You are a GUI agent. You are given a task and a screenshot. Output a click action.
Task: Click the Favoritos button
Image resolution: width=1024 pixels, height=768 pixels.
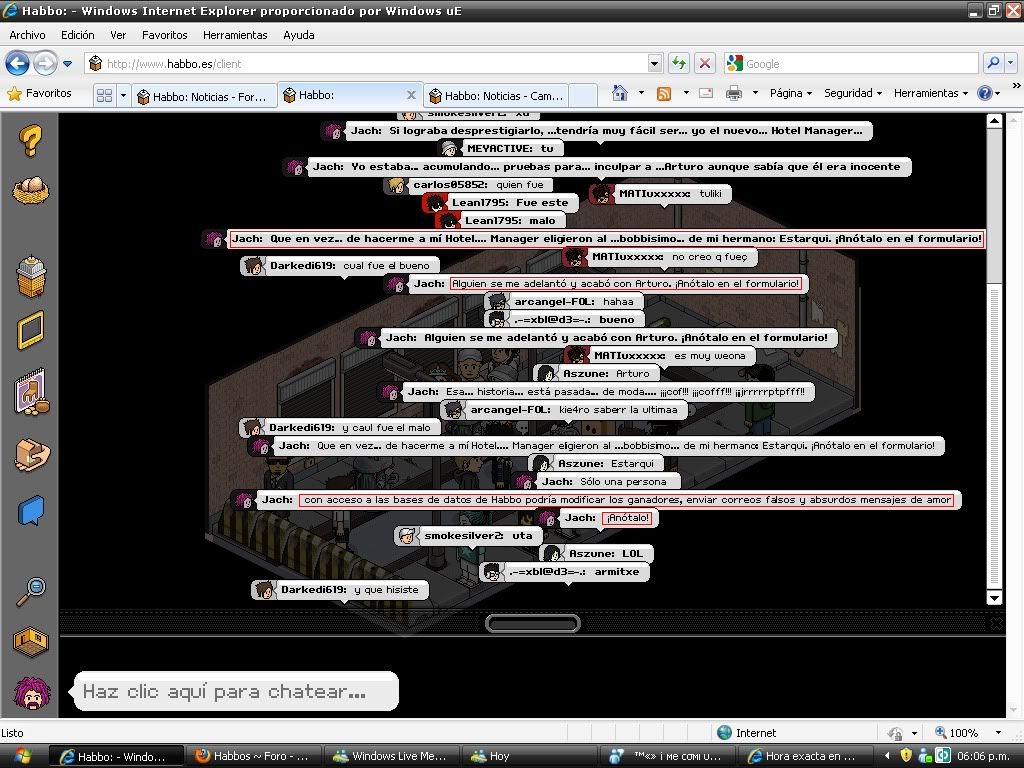[x=40, y=93]
